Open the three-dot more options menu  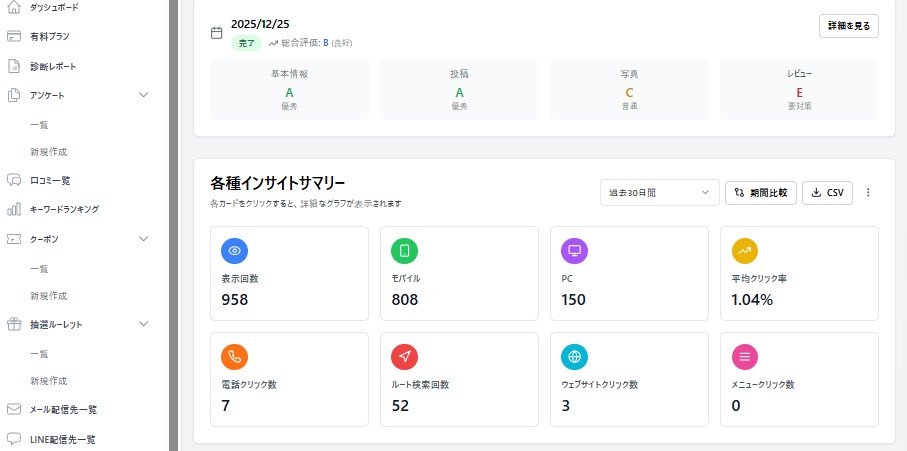point(868,193)
